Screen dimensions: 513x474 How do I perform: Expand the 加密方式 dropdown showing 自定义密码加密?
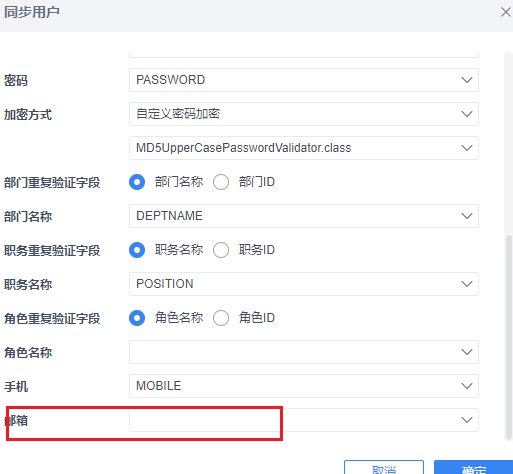click(304, 114)
